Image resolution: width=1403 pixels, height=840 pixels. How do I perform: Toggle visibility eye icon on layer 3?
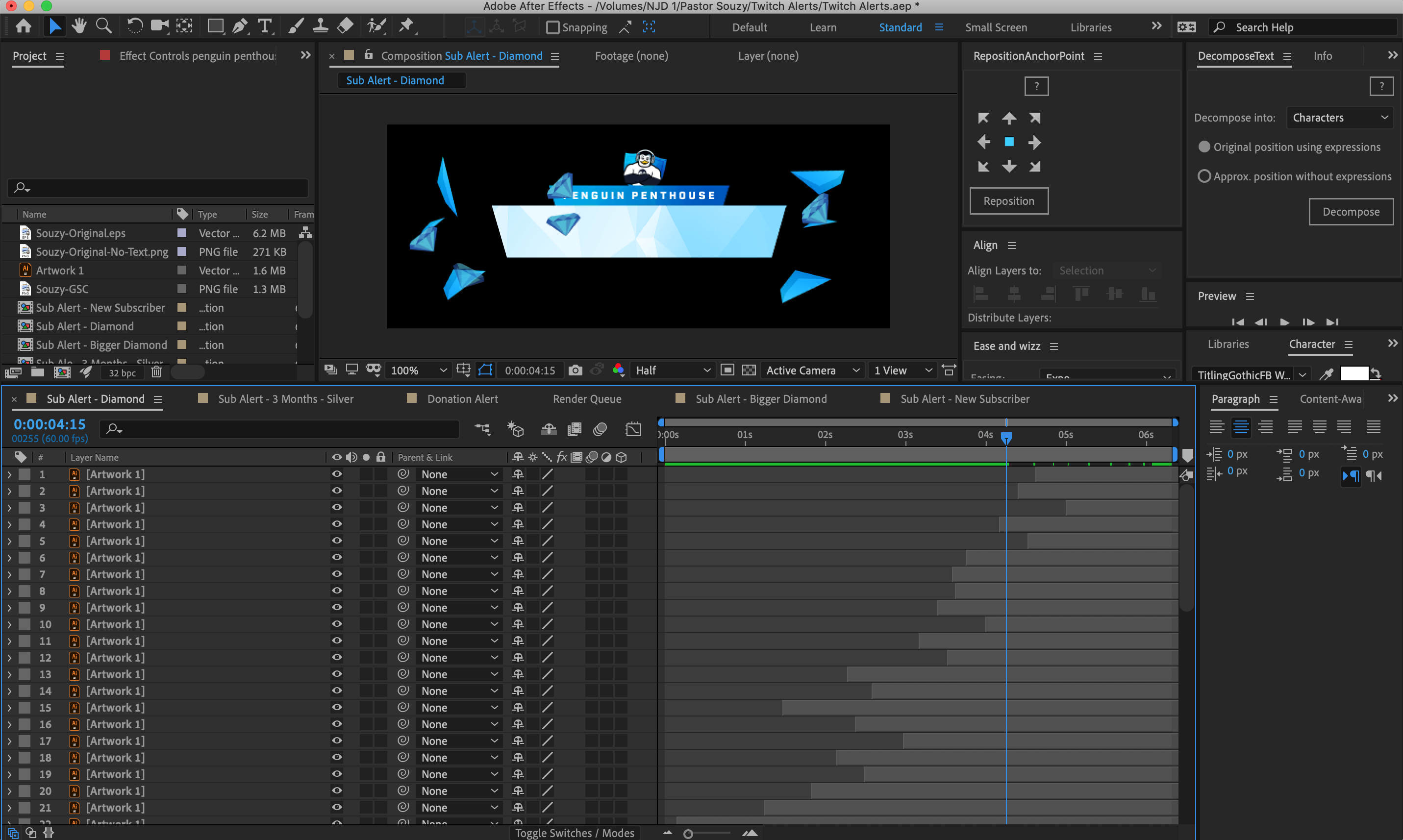[337, 507]
